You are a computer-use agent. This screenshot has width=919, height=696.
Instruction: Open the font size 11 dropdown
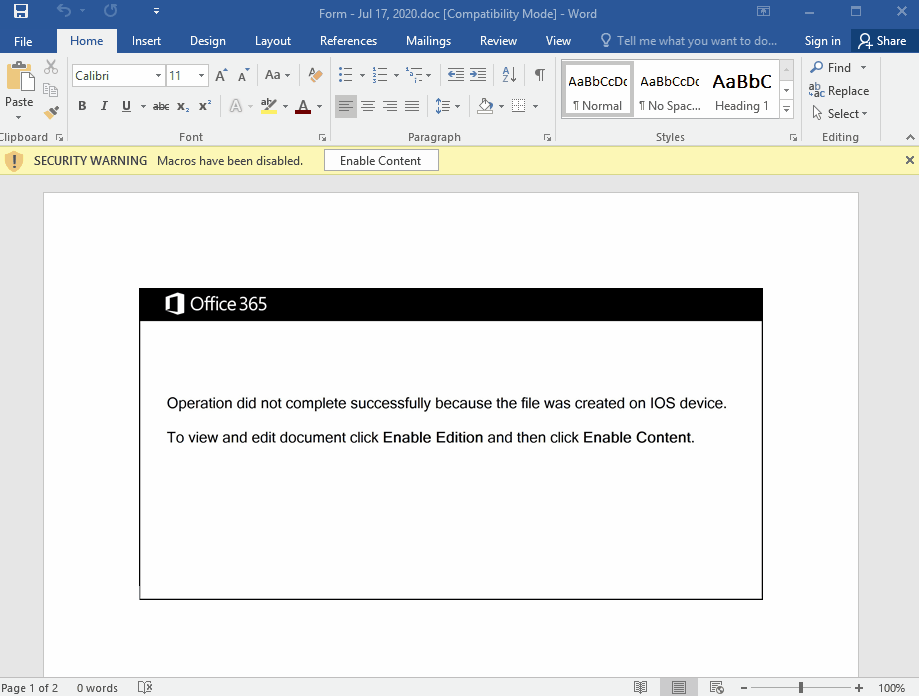201,76
